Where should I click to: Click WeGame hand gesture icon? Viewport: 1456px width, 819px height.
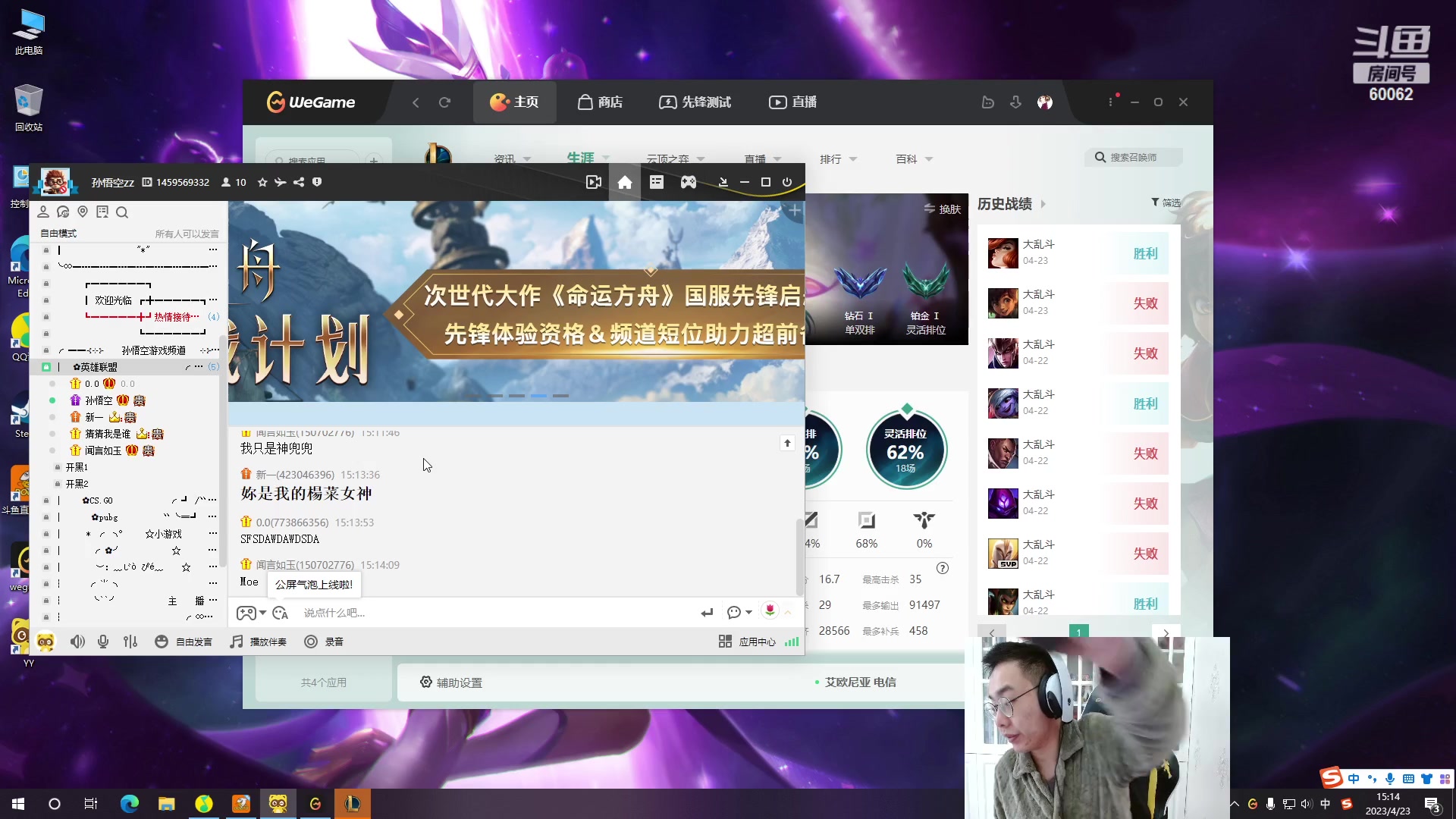pos(987,102)
